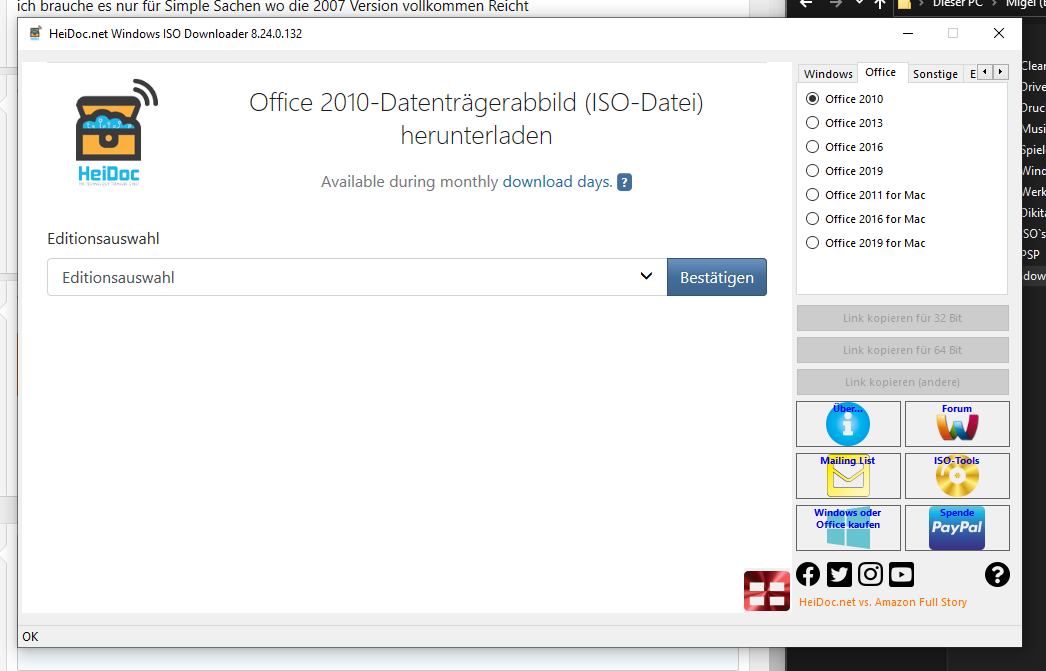Open the Facebook icon
Viewport: 1046px width, 671px height.
[808, 574]
